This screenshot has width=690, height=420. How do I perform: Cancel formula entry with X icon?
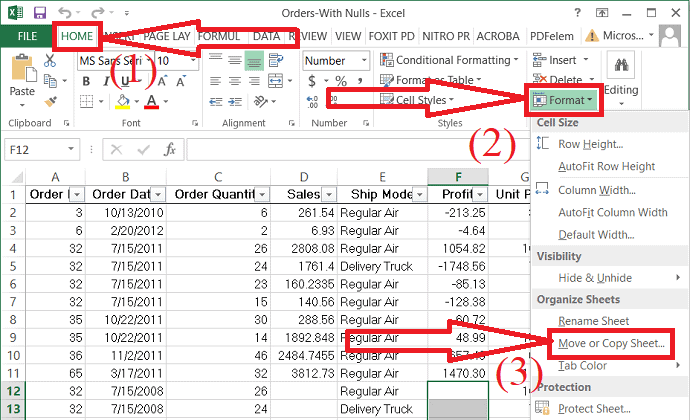point(117,150)
